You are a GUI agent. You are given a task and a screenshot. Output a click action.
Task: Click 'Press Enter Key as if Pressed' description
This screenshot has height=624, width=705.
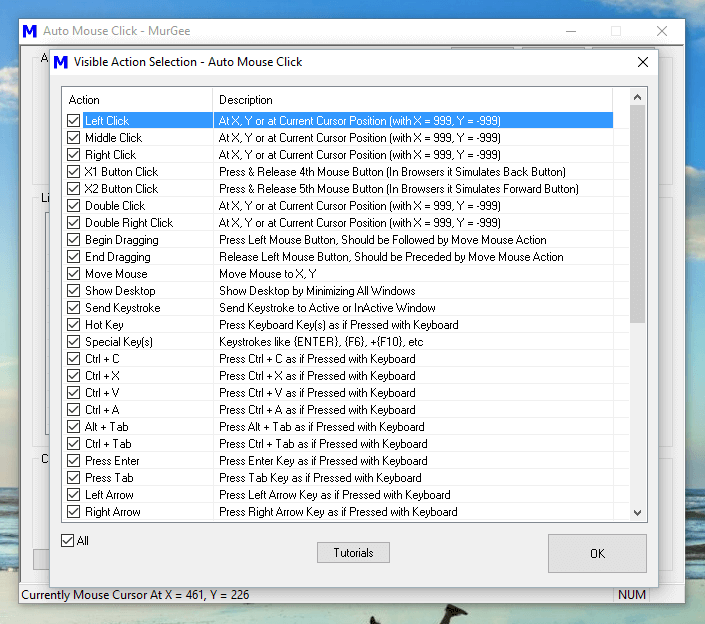(x=323, y=461)
